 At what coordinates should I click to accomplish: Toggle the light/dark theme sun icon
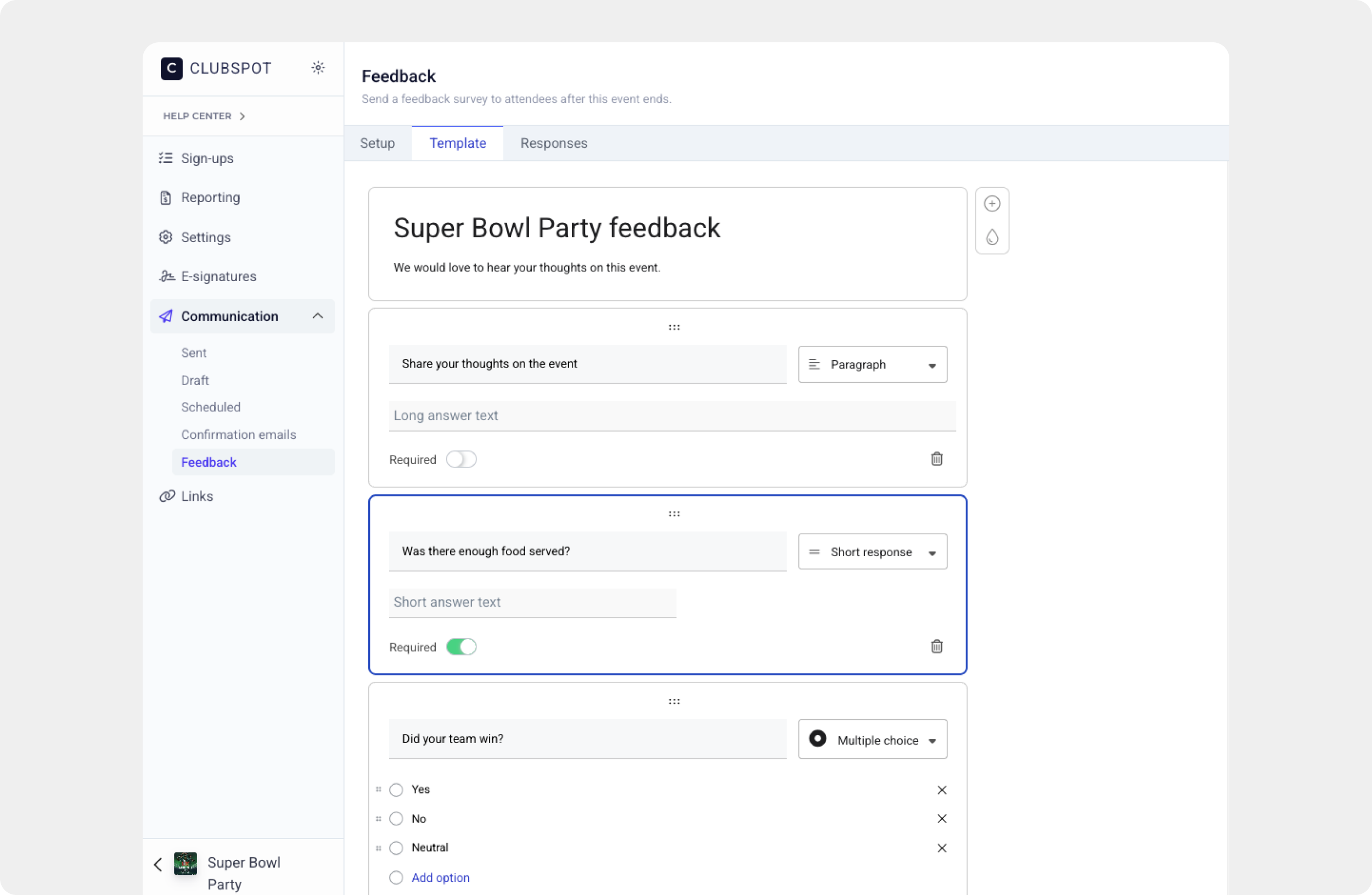coord(318,68)
